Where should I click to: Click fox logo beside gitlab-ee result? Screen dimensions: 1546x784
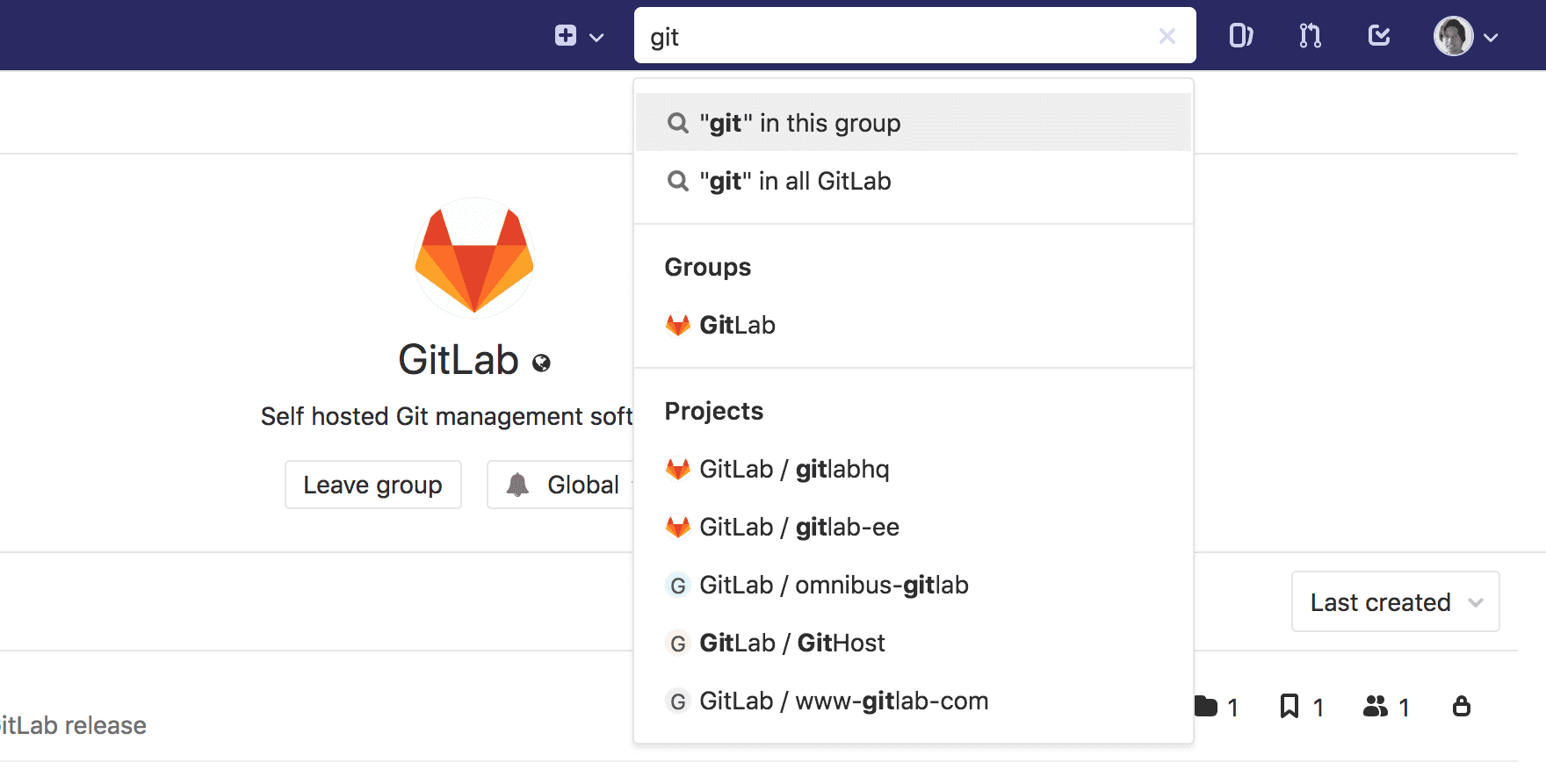click(677, 527)
